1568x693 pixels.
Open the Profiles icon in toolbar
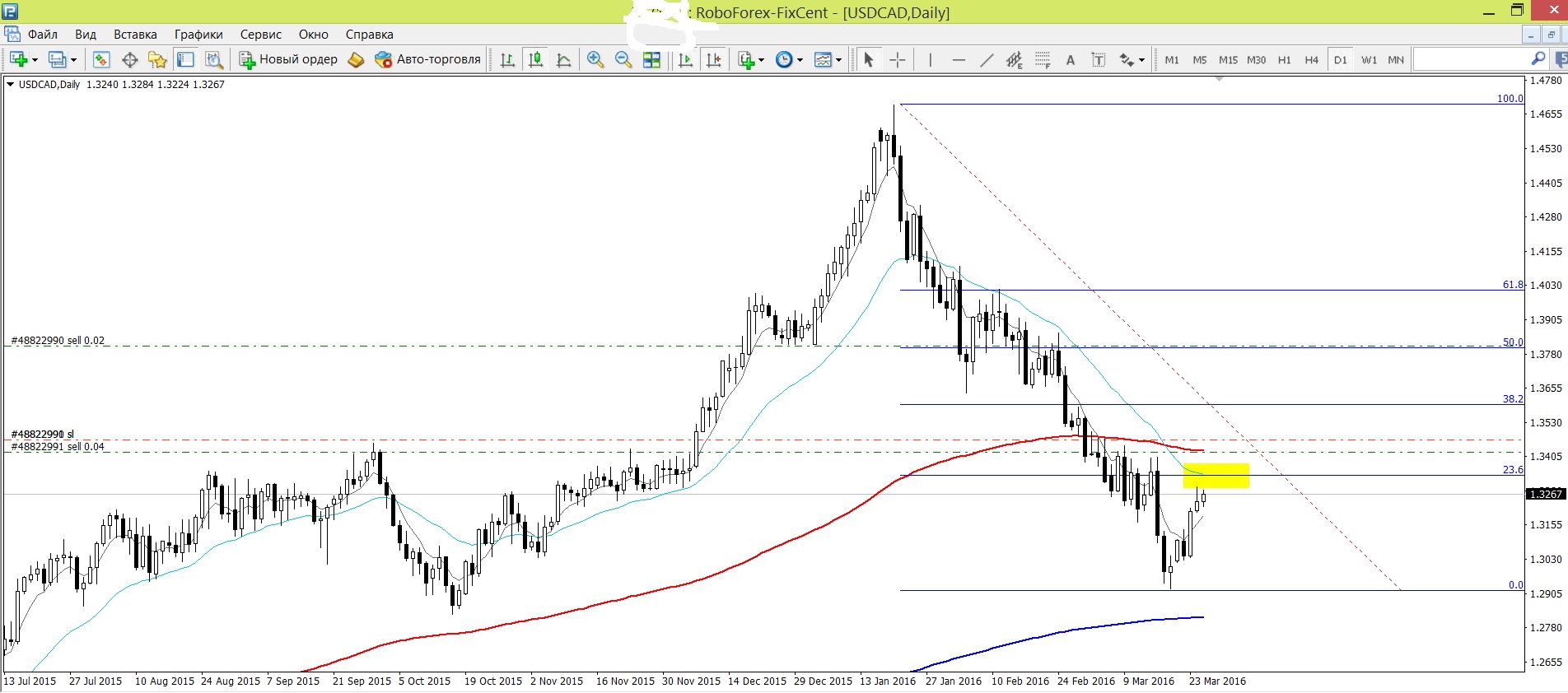[x=57, y=59]
